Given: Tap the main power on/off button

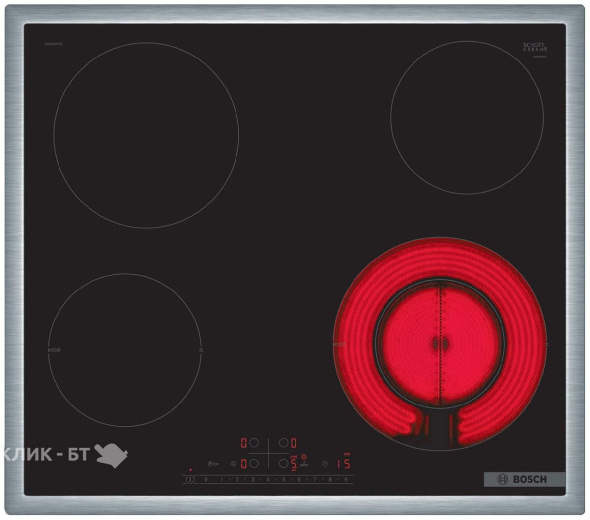Looking at the screenshot, I should click(x=190, y=479).
